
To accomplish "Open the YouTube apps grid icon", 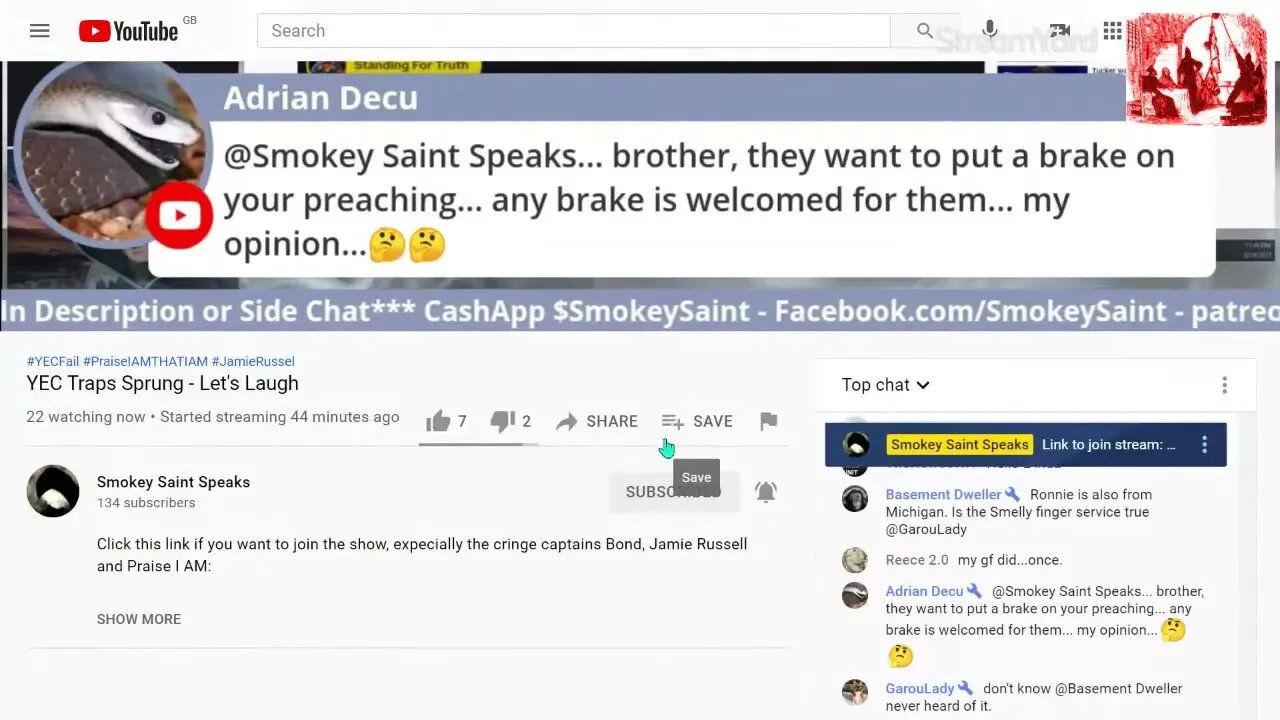I will tap(1112, 31).
